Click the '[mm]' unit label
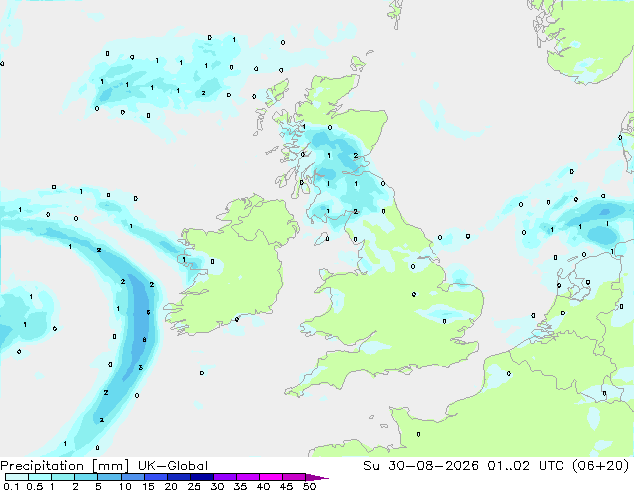 [x=111, y=466]
